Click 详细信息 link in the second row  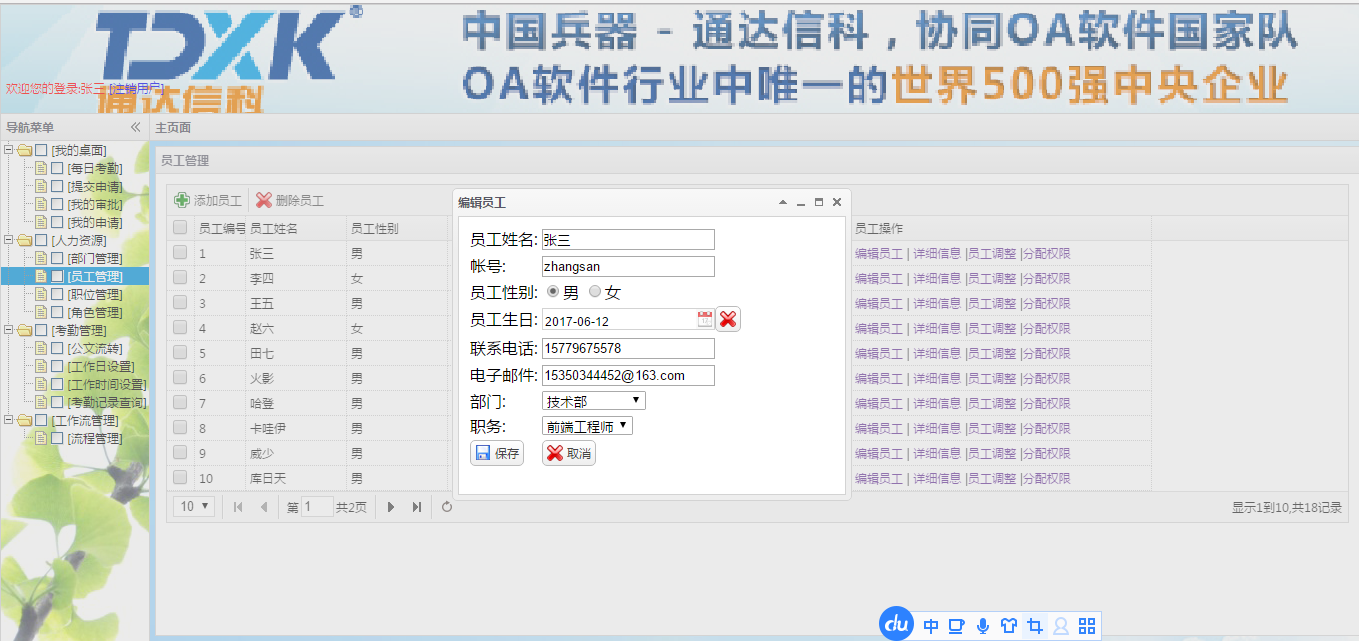coord(937,278)
